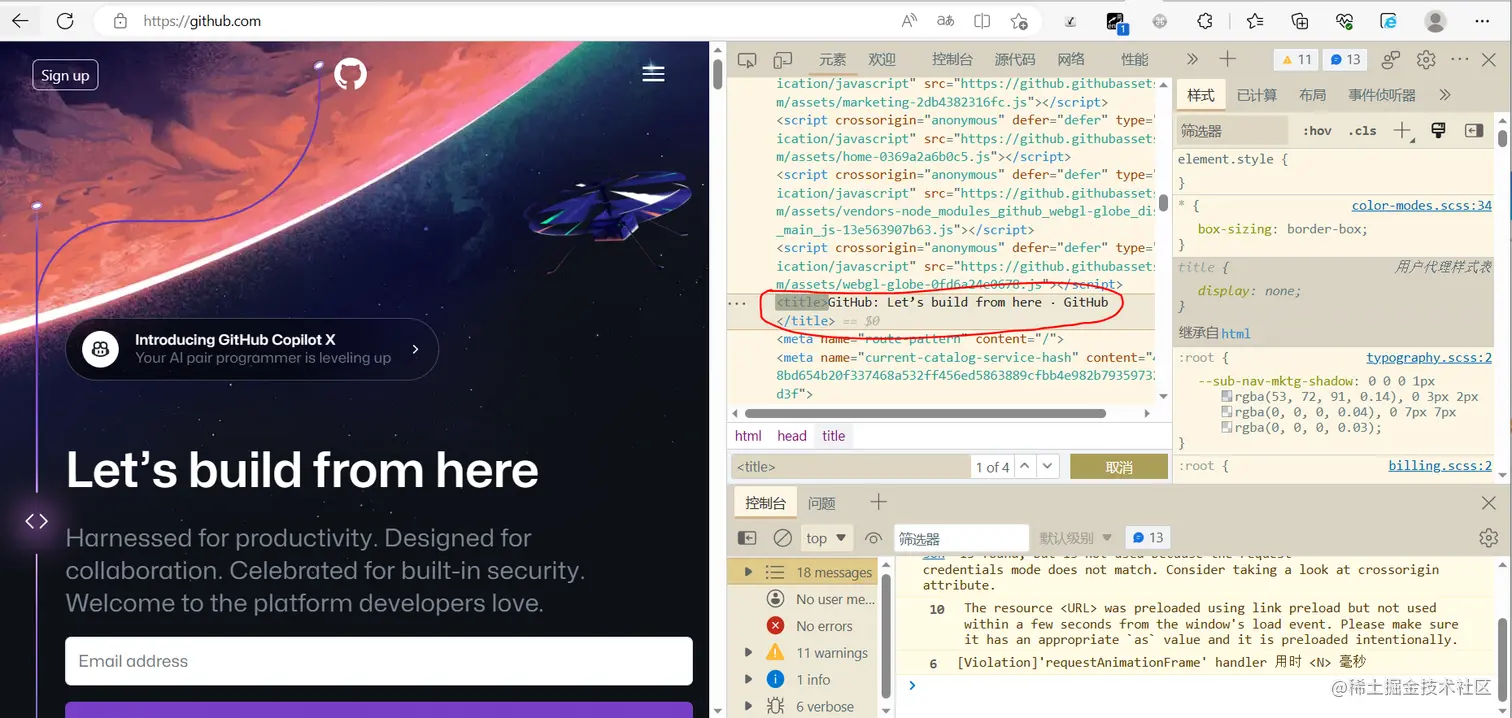Reload the GitHub page
The width and height of the screenshot is (1512, 718).
(x=65, y=21)
